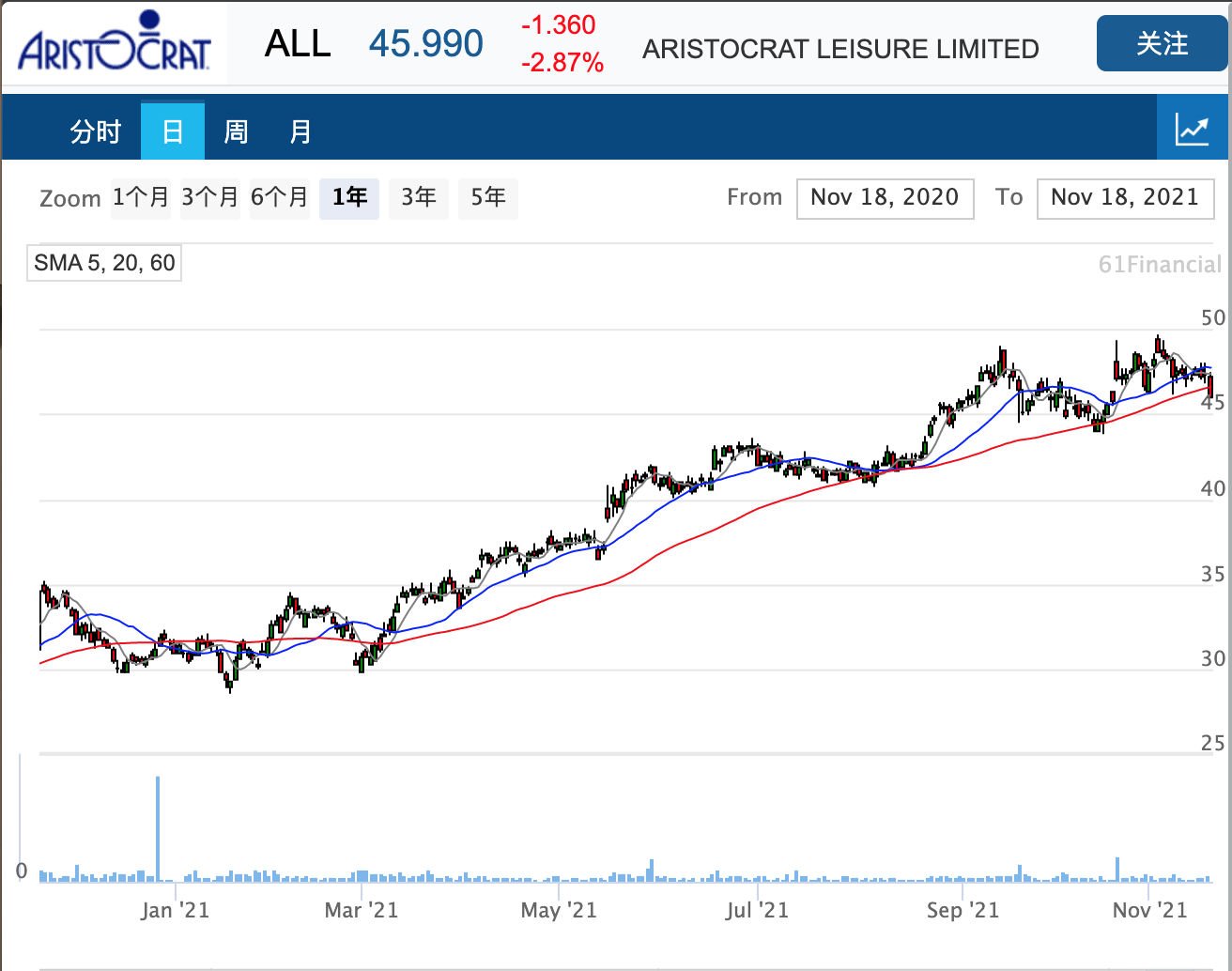Switch to the 周 weekly tab
1232x971 pixels.
click(236, 131)
